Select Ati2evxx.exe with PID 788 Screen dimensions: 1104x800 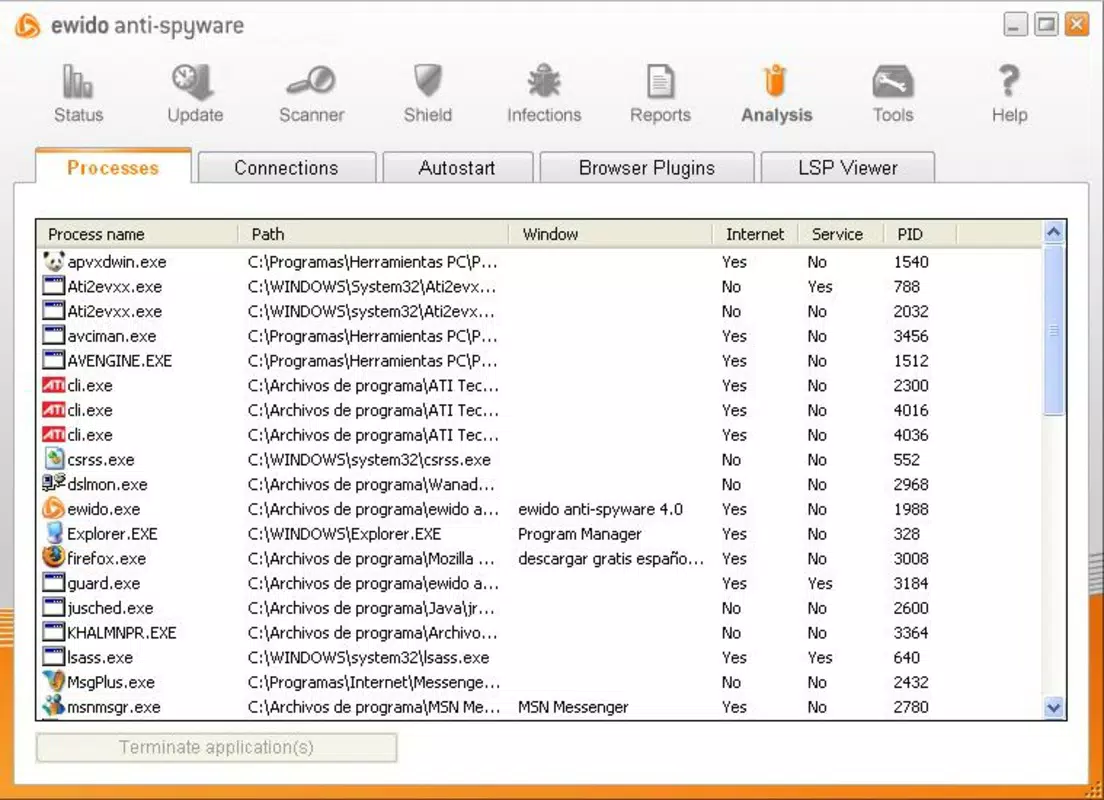[114, 287]
